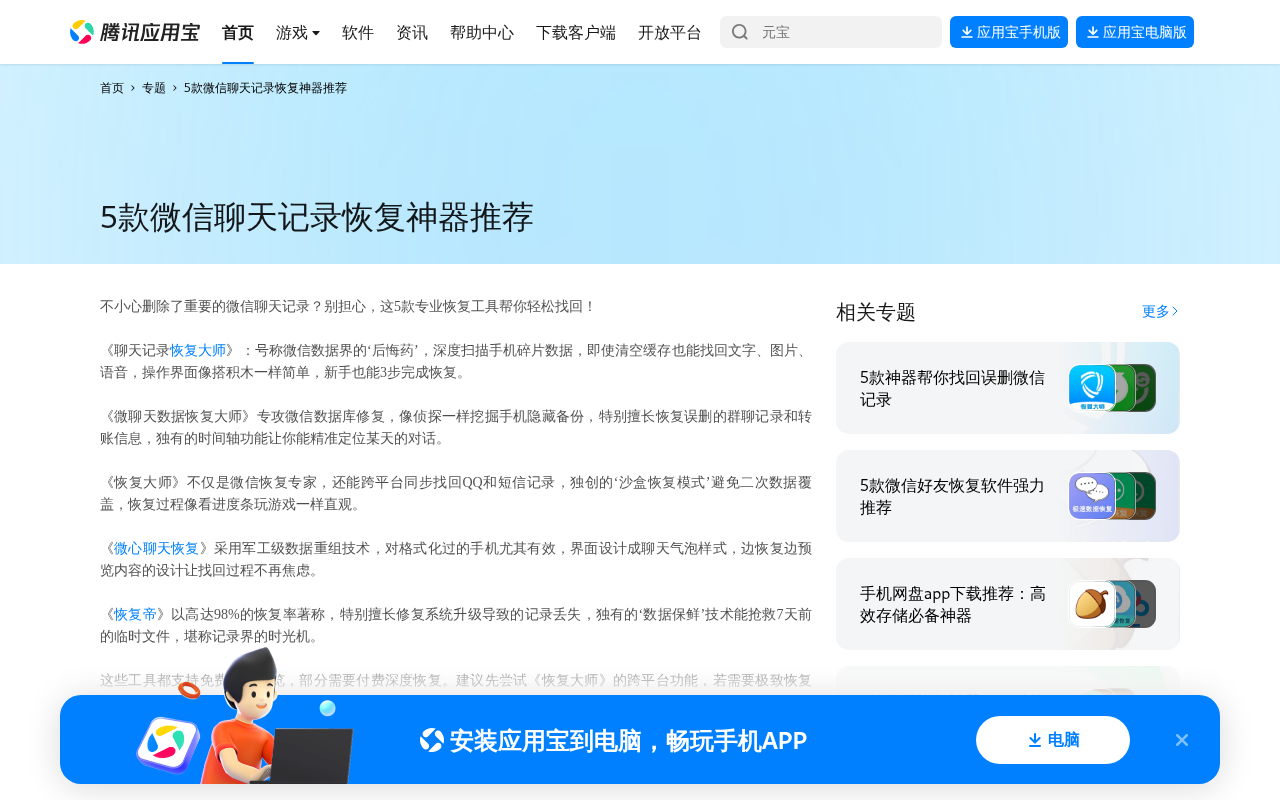The image size is (1280, 800).
Task: Download 应用宝手机版
Action: (1009, 32)
